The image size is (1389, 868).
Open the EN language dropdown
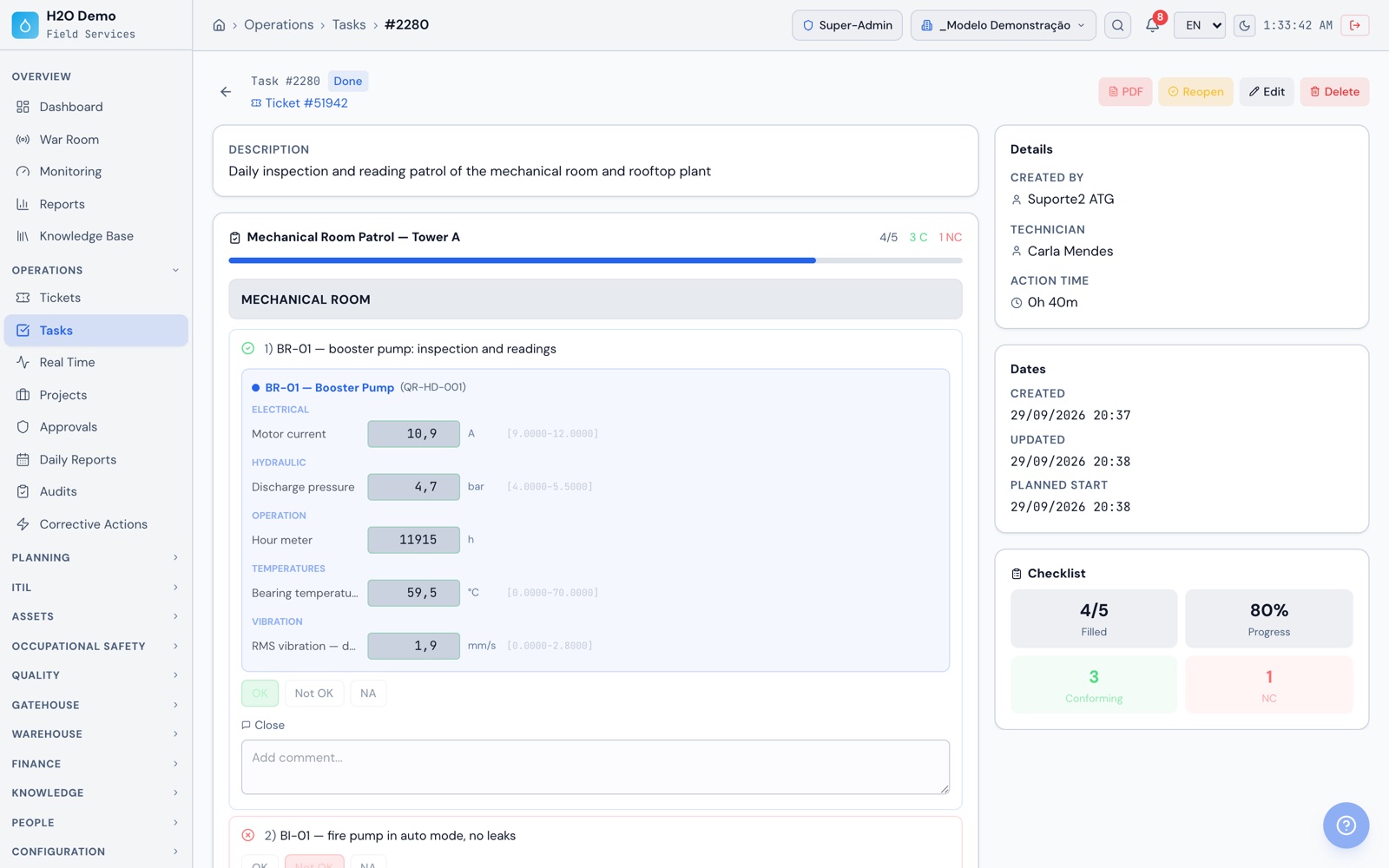coord(1200,25)
